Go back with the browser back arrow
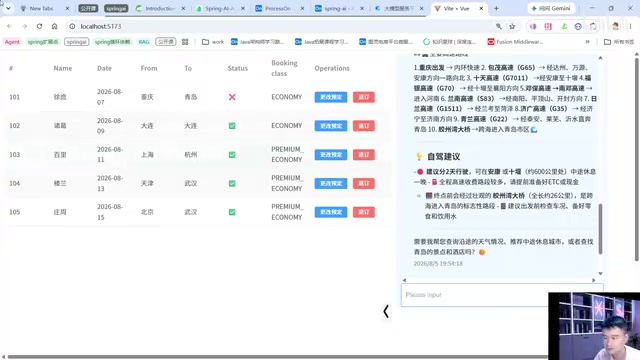 click(x=9, y=26)
